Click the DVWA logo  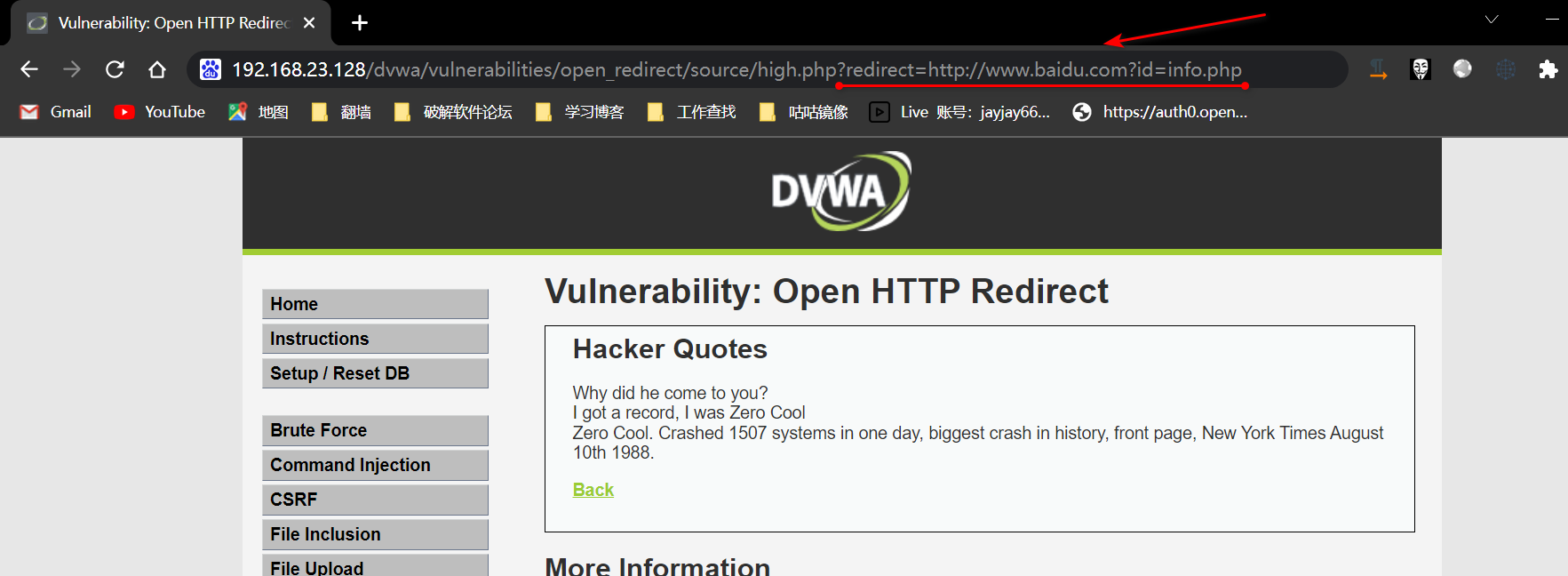point(840,191)
